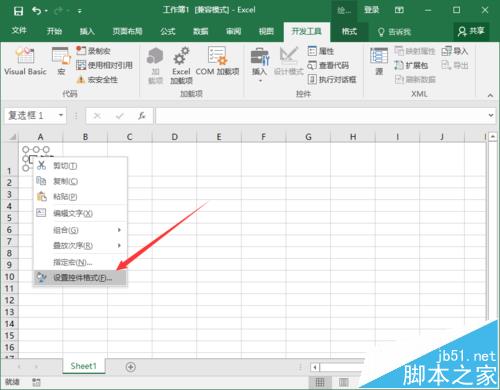Add a new sheet with the plus button
This screenshot has width=500, height=390.
coord(131,367)
